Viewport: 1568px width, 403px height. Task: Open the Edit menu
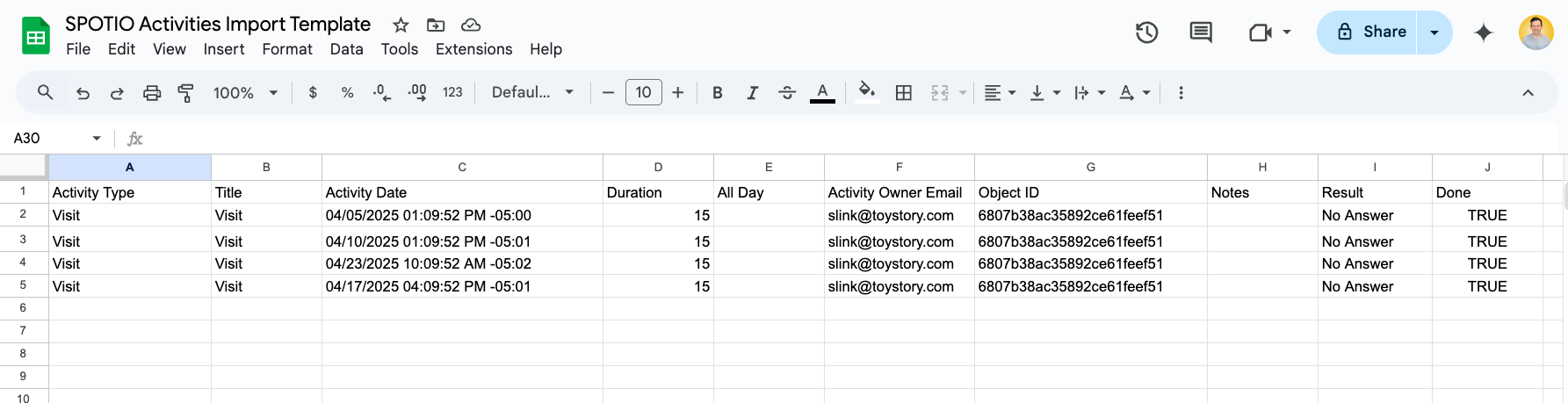[121, 49]
